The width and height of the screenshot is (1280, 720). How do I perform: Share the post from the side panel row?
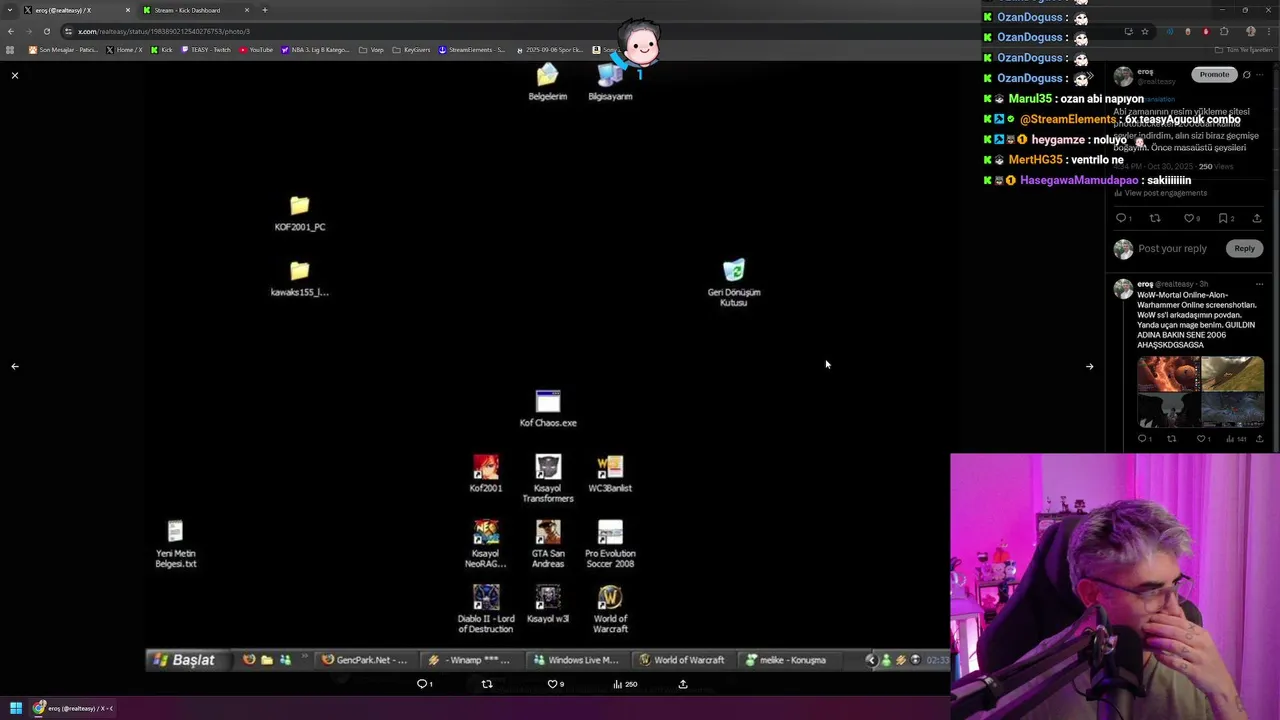(1257, 218)
